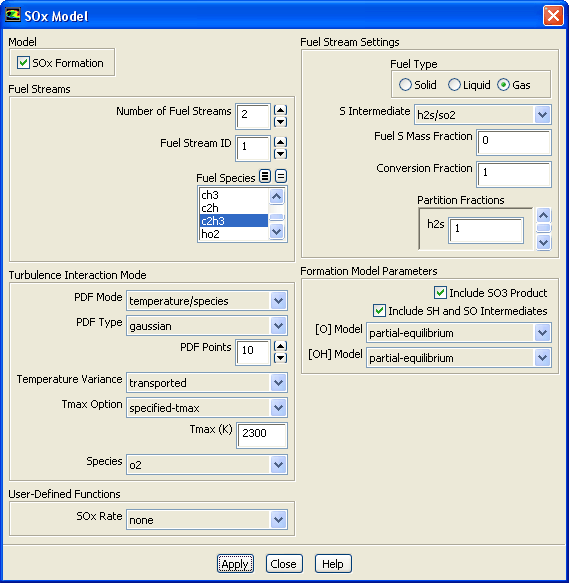Open S Intermediate dropdown
Screen dimensions: 569x583
pyautogui.click(x=542, y=115)
